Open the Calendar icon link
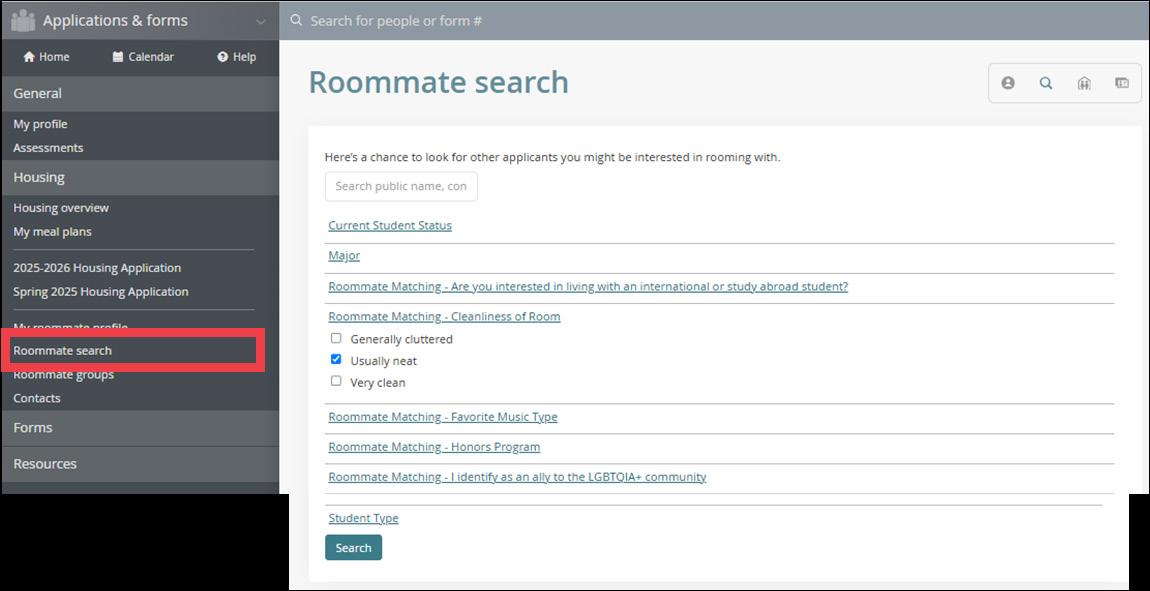The width and height of the screenshot is (1150, 591). tap(118, 57)
